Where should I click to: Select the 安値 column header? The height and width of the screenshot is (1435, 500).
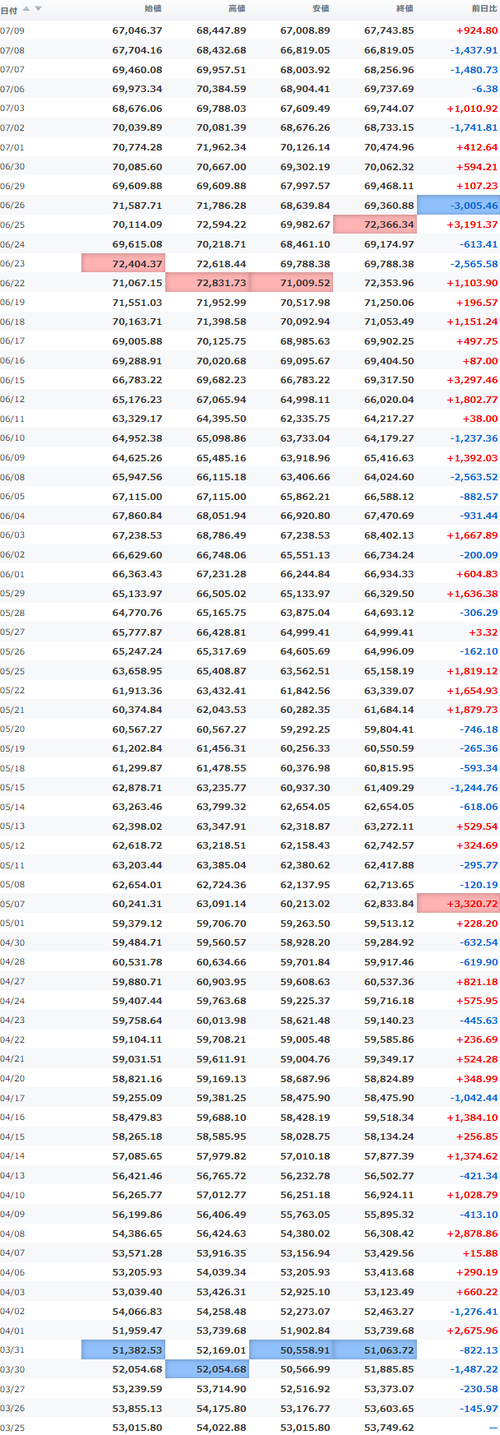point(320,8)
